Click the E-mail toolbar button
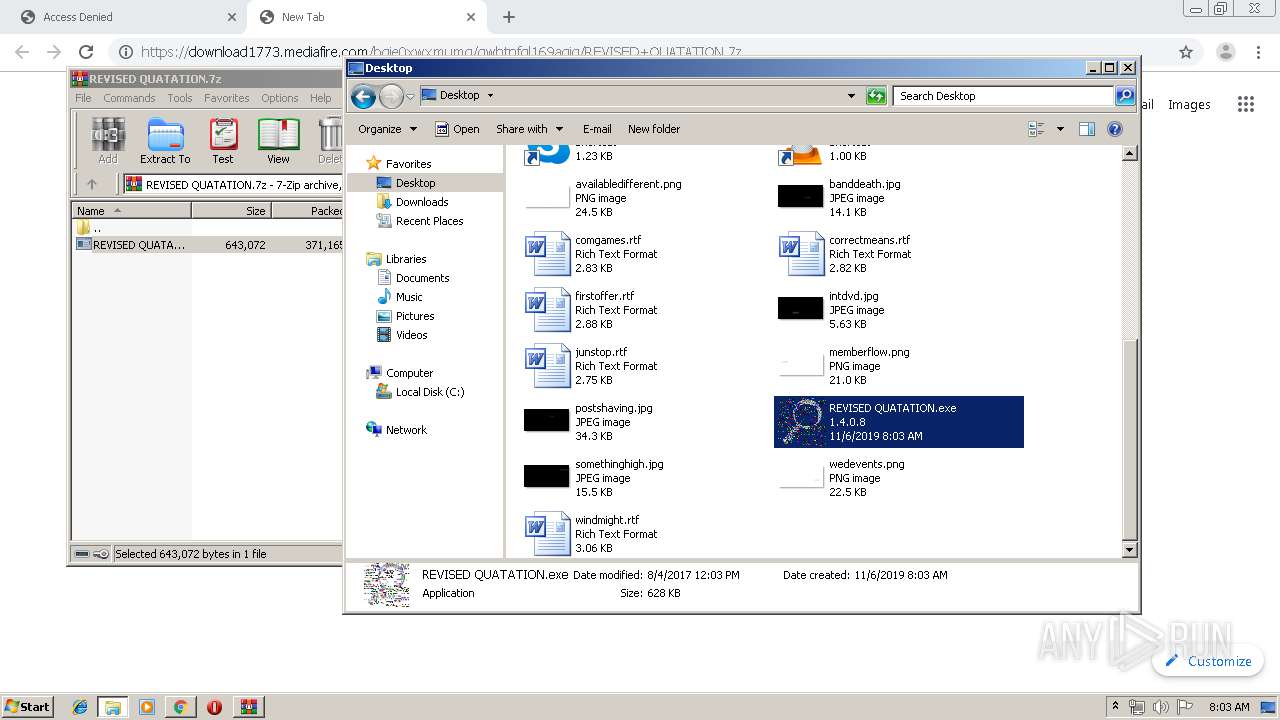 (597, 129)
